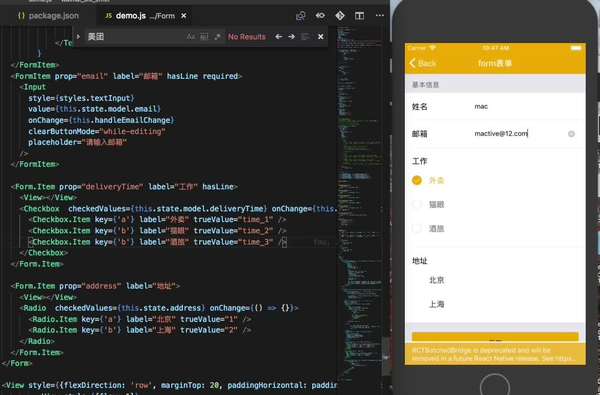Screen dimensions: 600x395
Task: Select the demo.js editor tab
Action: click(x=145, y=16)
